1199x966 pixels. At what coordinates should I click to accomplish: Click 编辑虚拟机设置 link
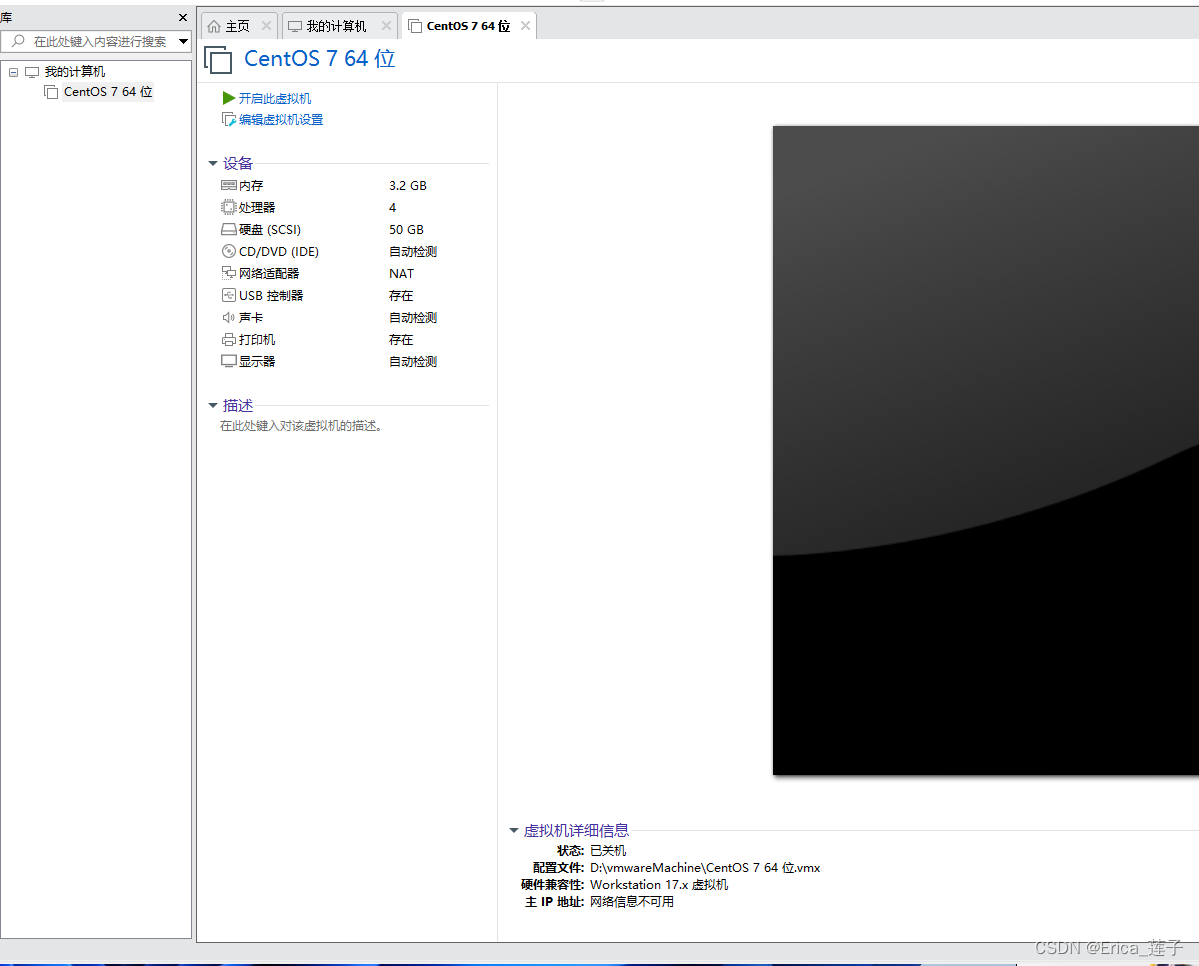[281, 119]
